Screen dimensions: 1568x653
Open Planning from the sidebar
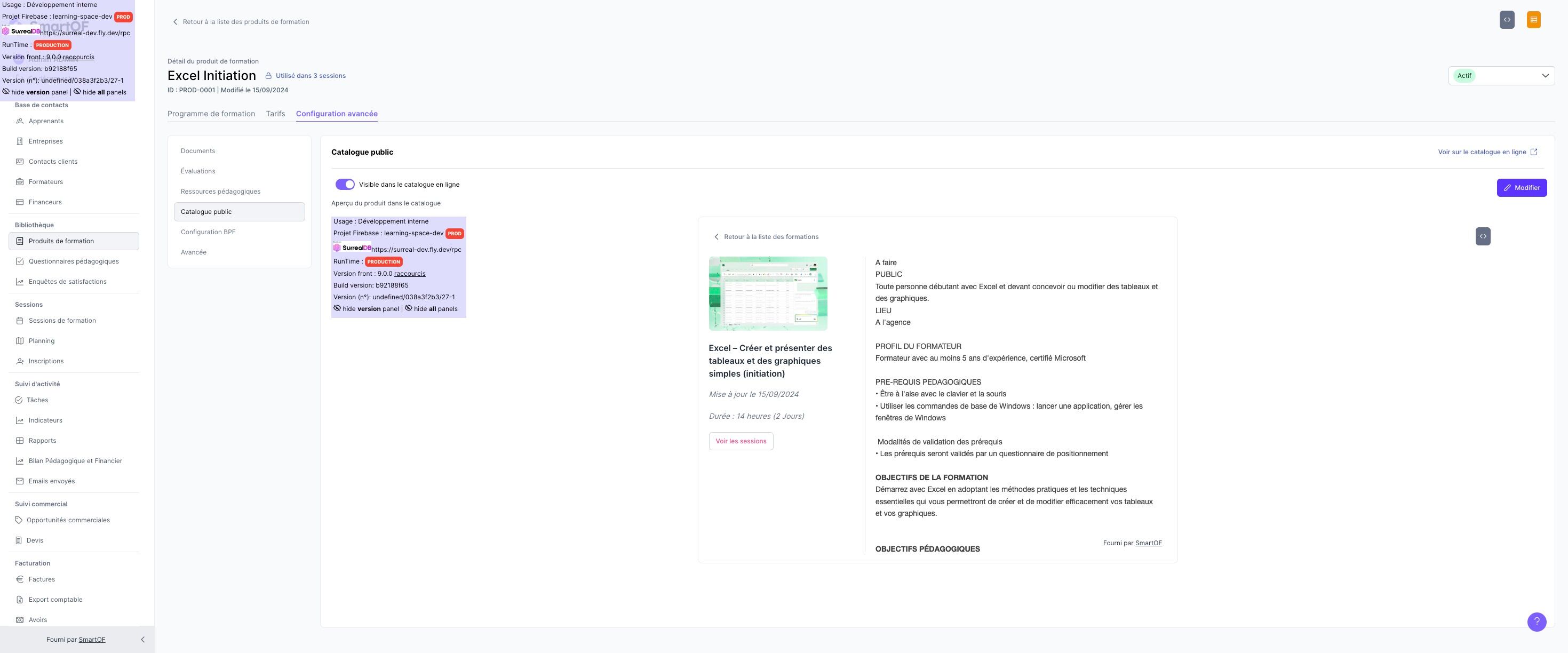tap(42, 341)
